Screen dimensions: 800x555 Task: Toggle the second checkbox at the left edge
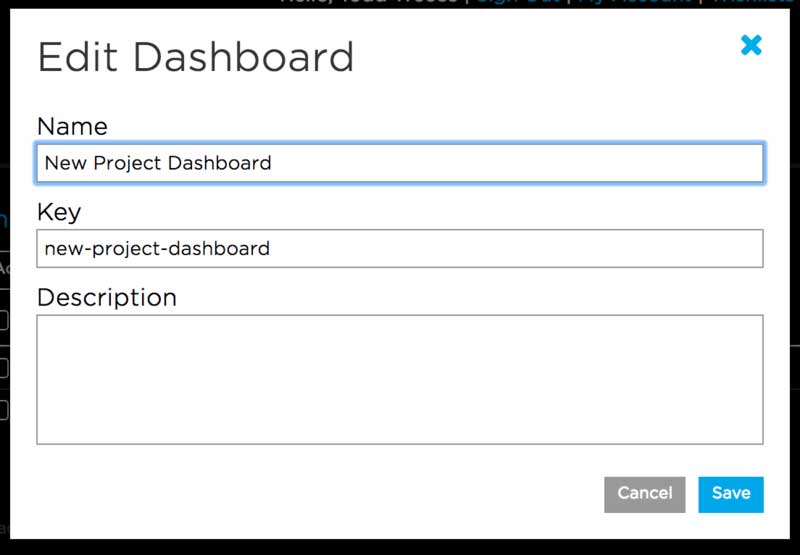[3, 367]
